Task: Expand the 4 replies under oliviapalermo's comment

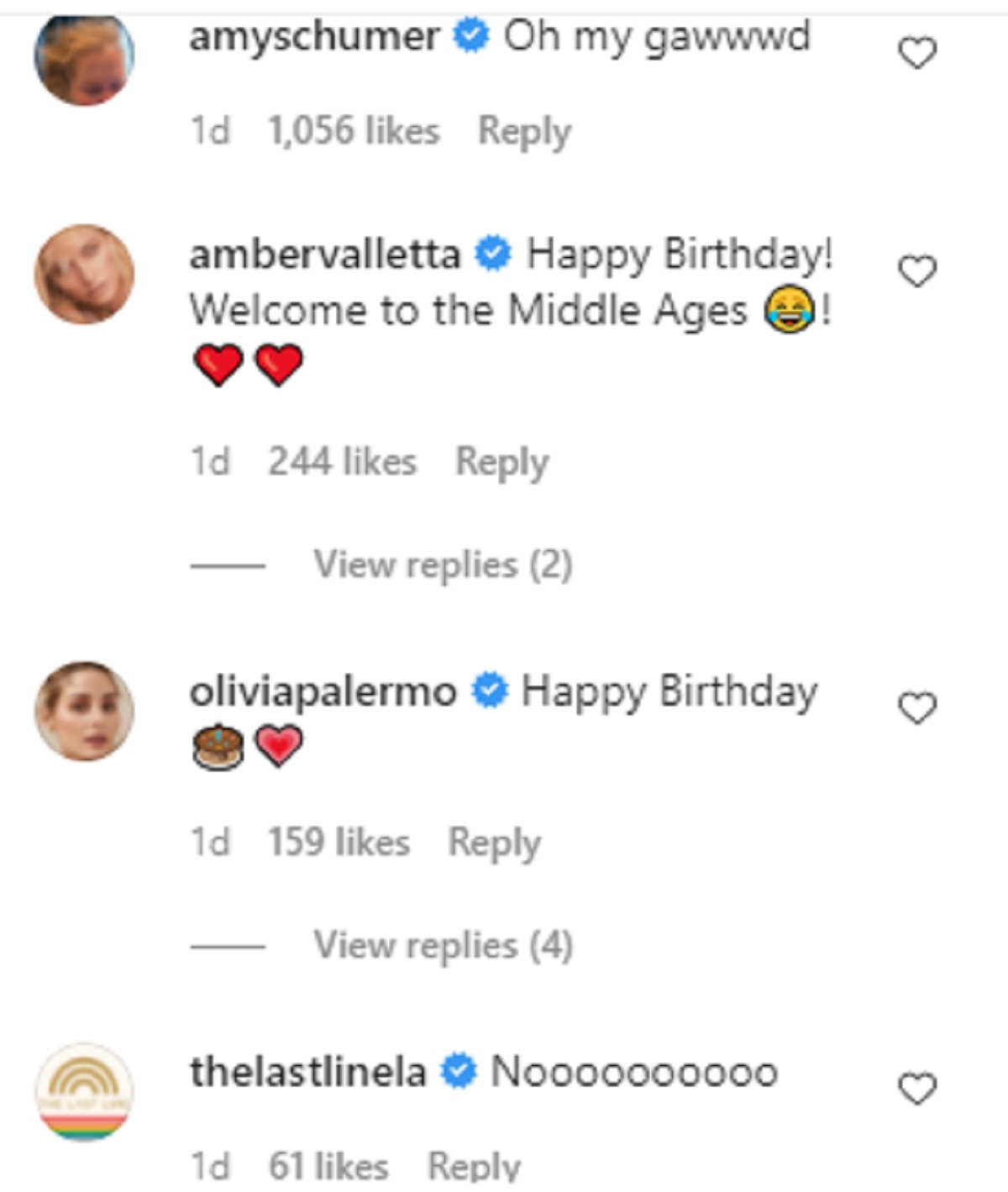Action: [x=443, y=945]
